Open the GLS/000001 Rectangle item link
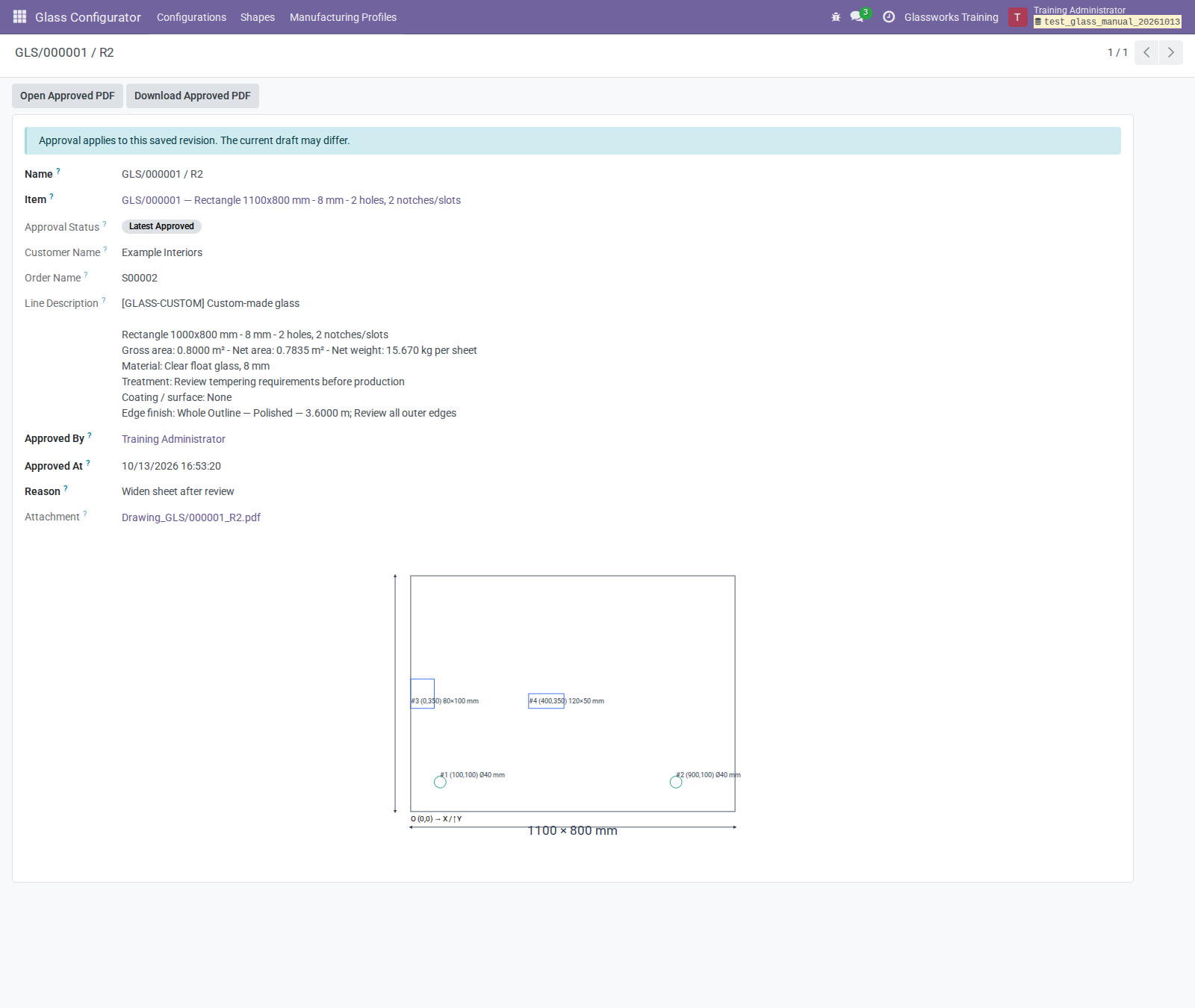This screenshot has width=1195, height=1008. point(291,200)
